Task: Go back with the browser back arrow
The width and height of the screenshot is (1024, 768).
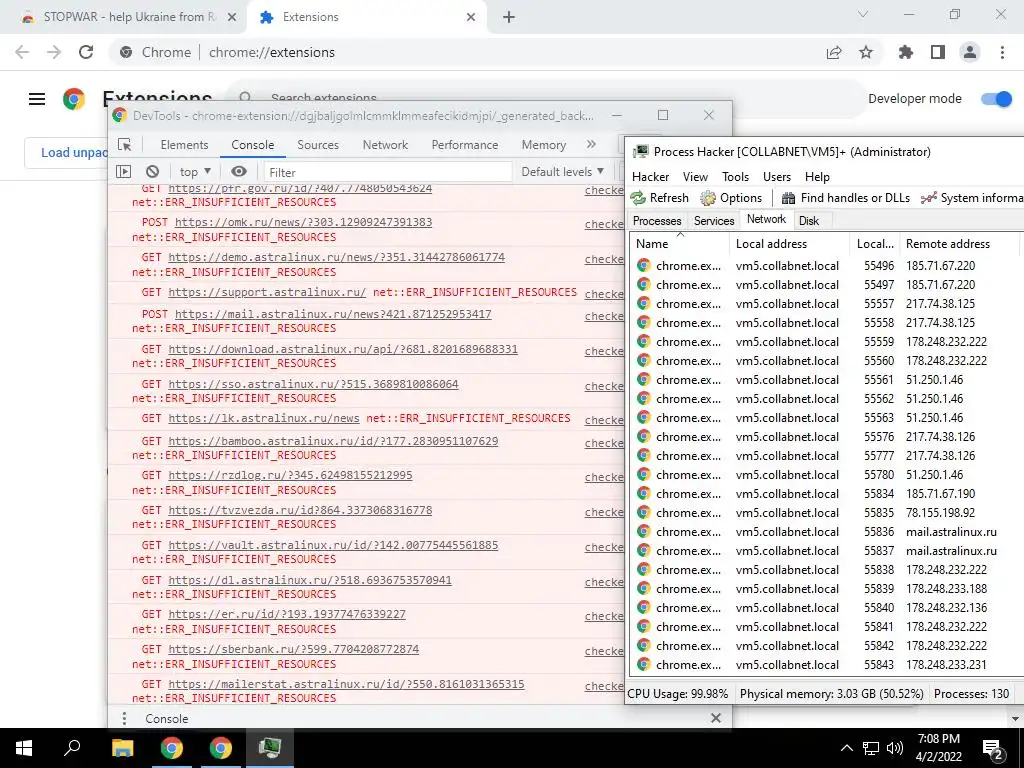Action: (x=22, y=52)
